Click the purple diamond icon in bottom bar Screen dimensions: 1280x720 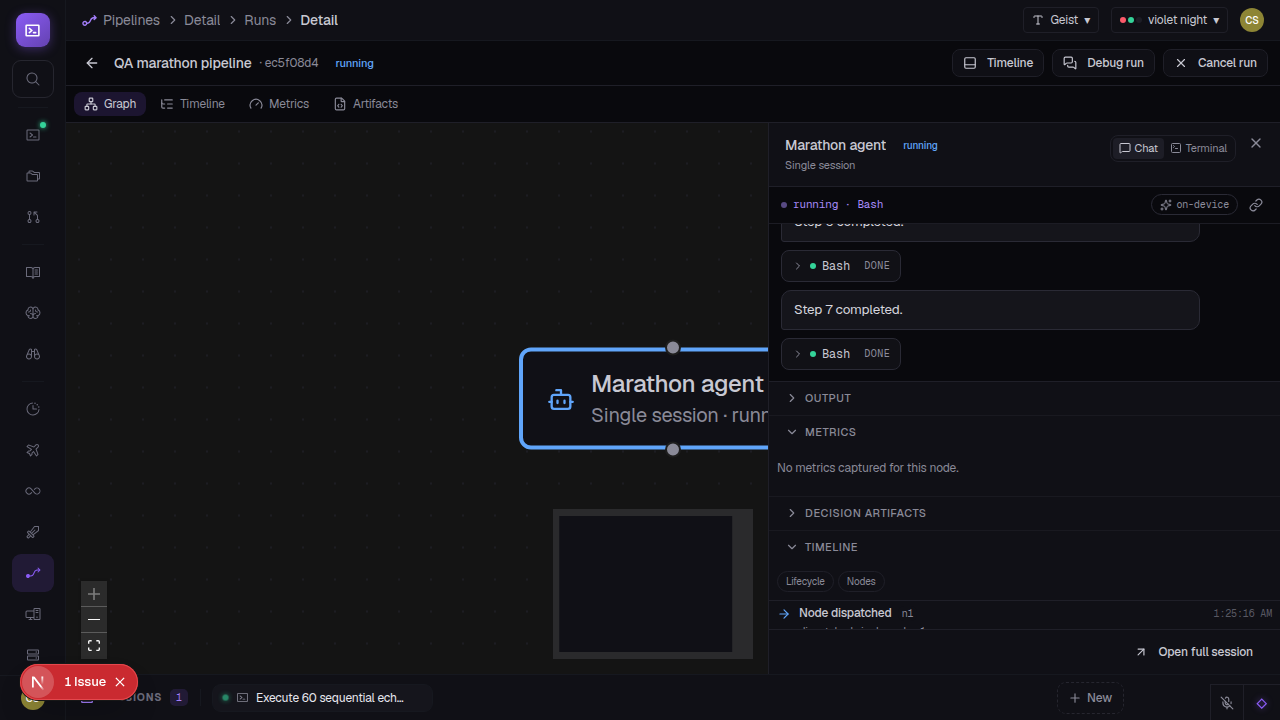[x=1262, y=703]
